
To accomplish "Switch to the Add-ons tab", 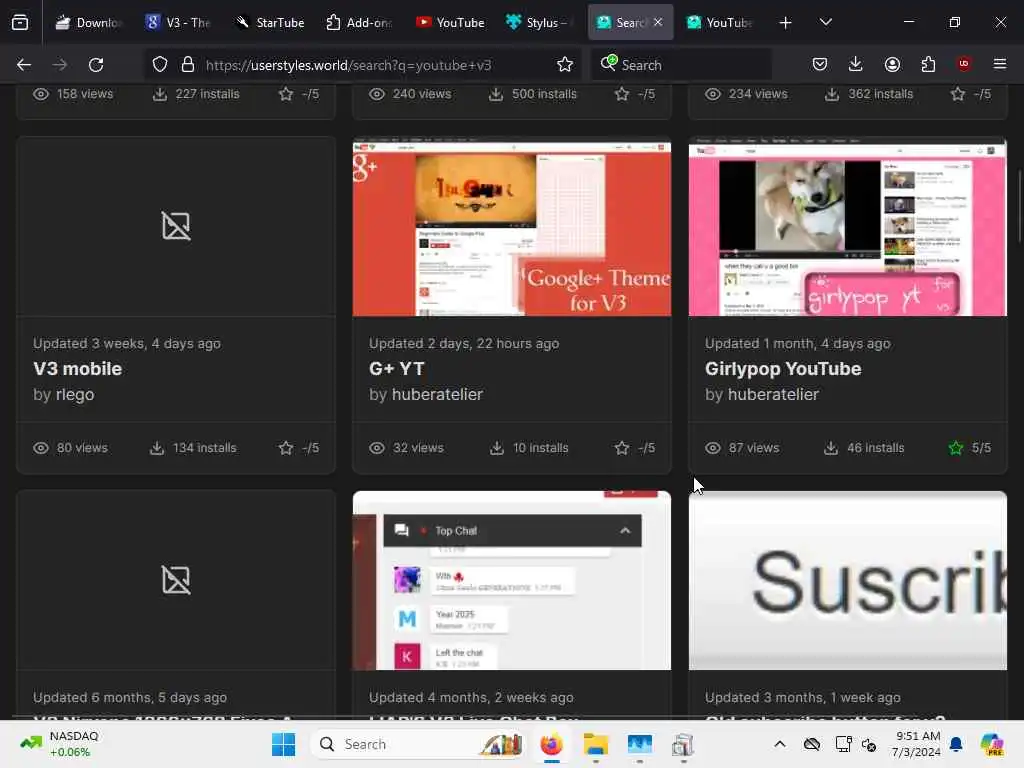I will coord(359,23).
